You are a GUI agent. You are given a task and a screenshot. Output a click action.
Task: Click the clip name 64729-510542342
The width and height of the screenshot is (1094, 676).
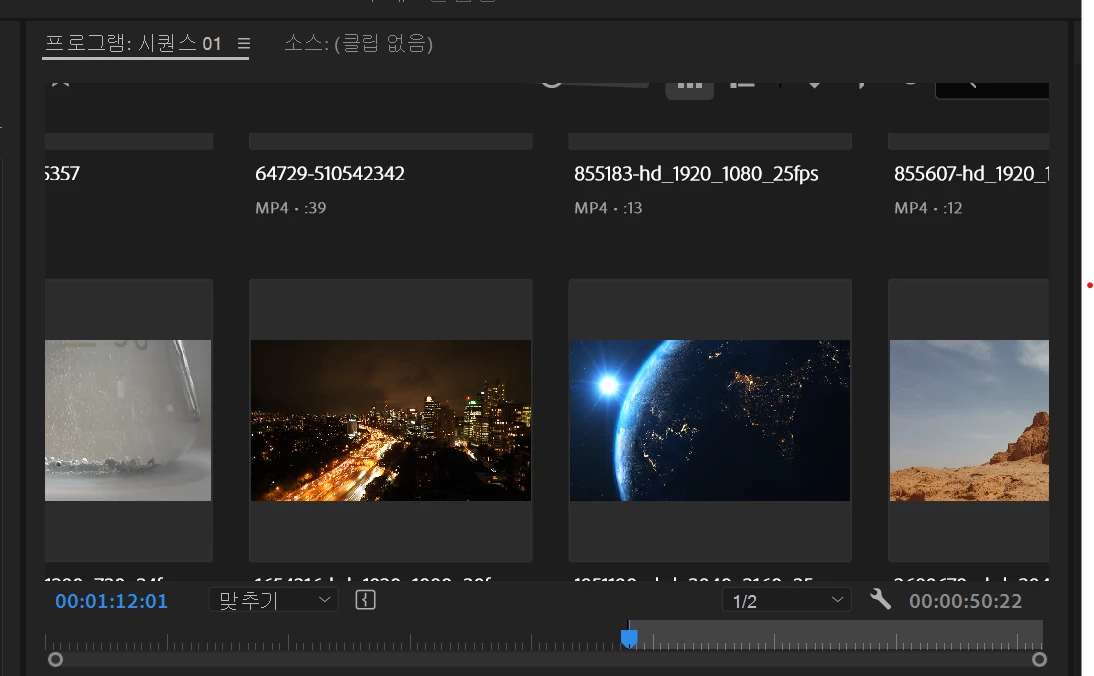tap(330, 174)
